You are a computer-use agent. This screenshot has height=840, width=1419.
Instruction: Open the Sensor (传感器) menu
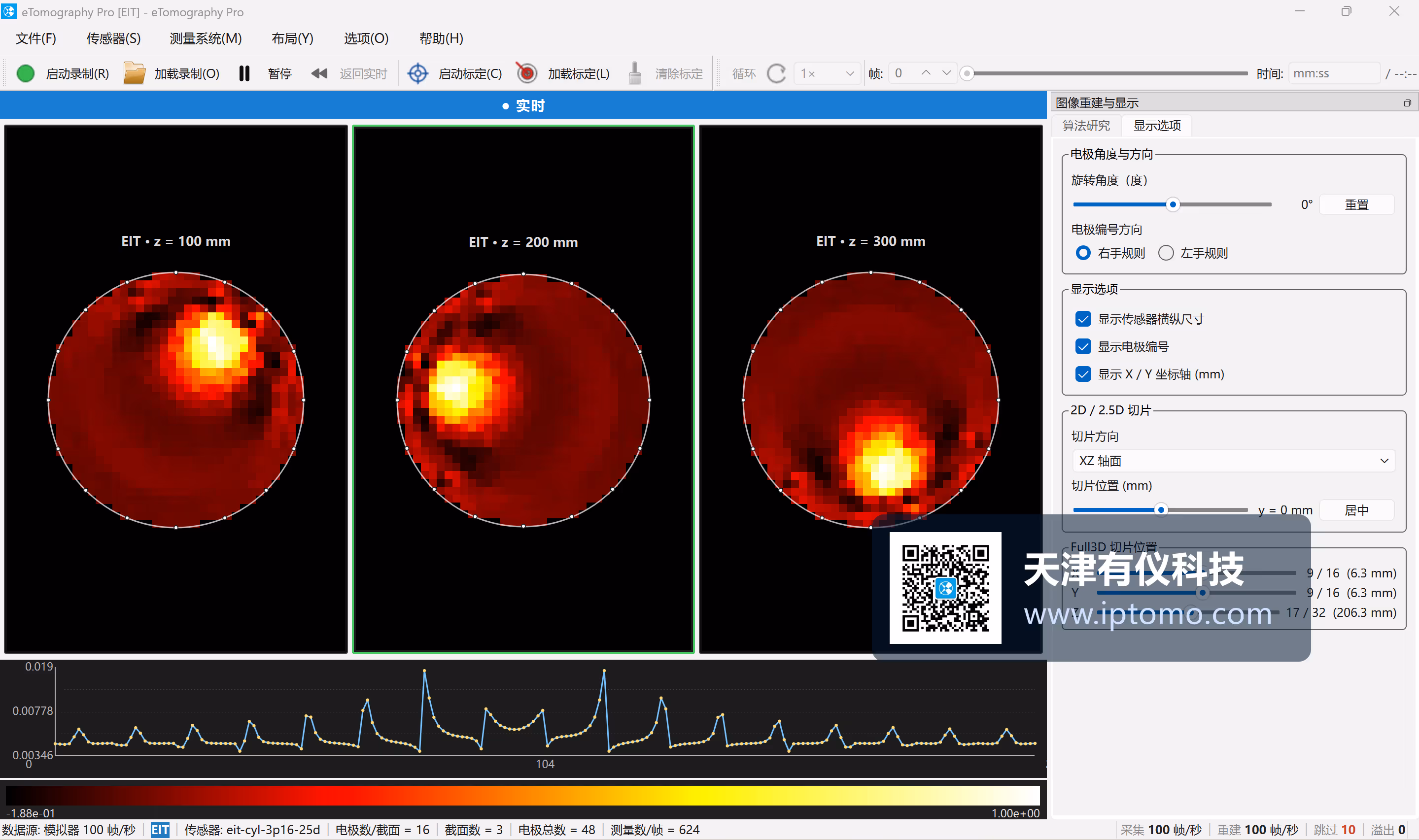113,38
